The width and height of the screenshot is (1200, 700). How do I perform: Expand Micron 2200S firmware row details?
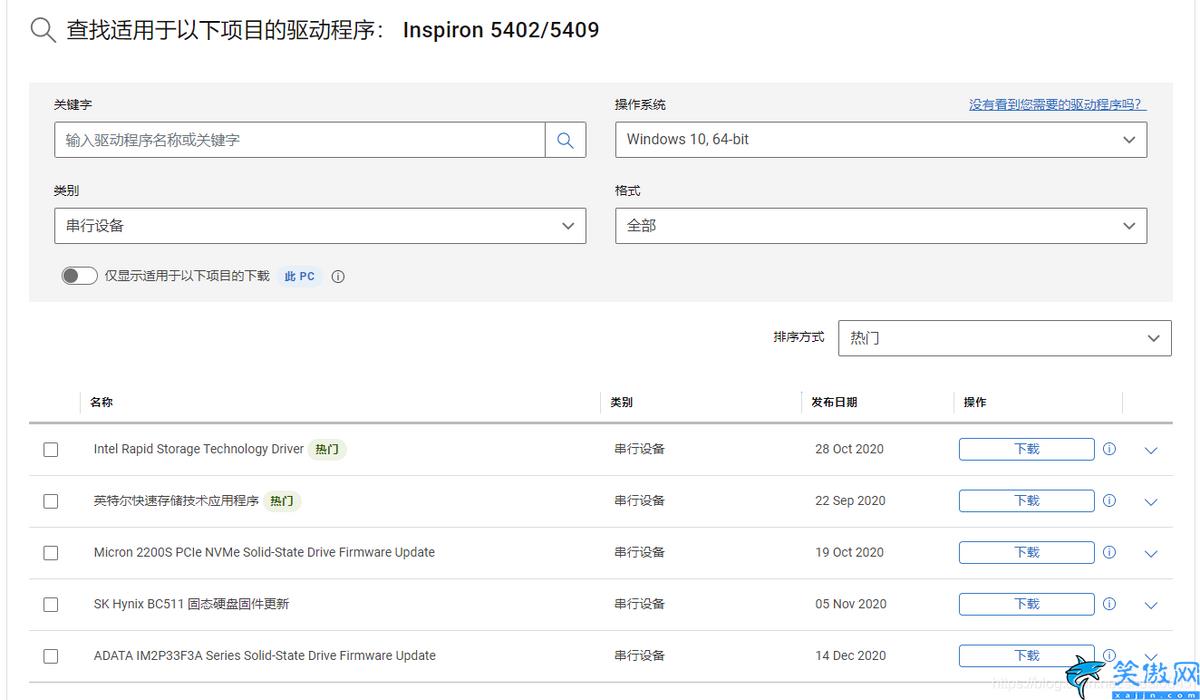1150,553
